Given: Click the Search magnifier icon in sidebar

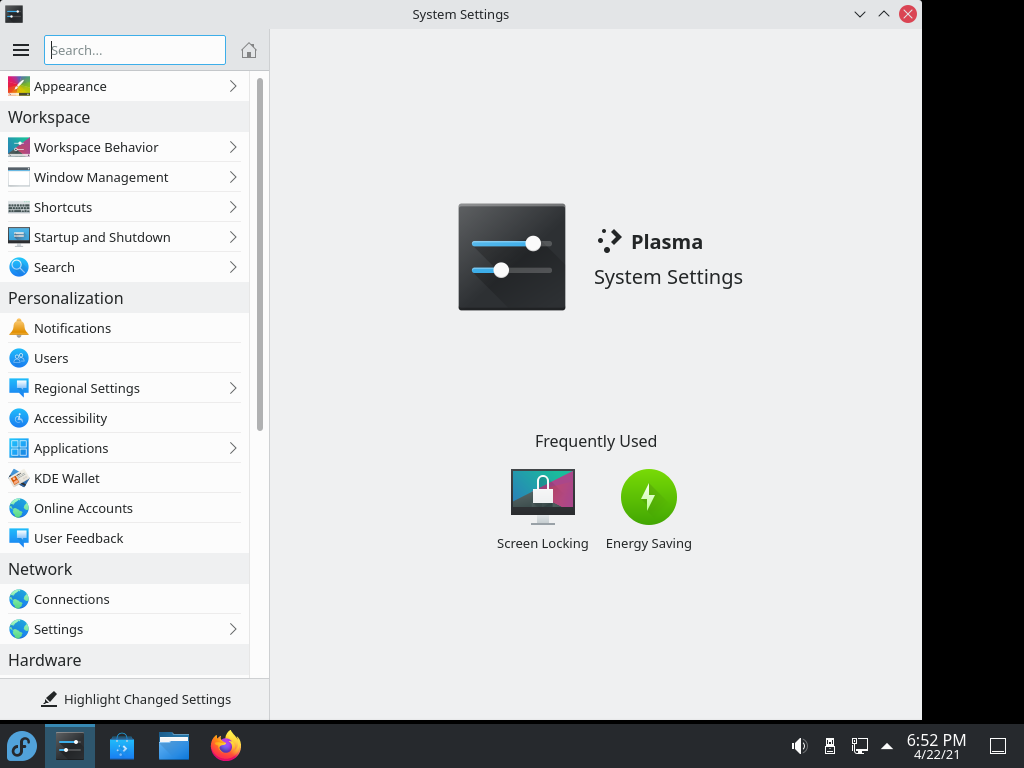Looking at the screenshot, I should (x=19, y=267).
